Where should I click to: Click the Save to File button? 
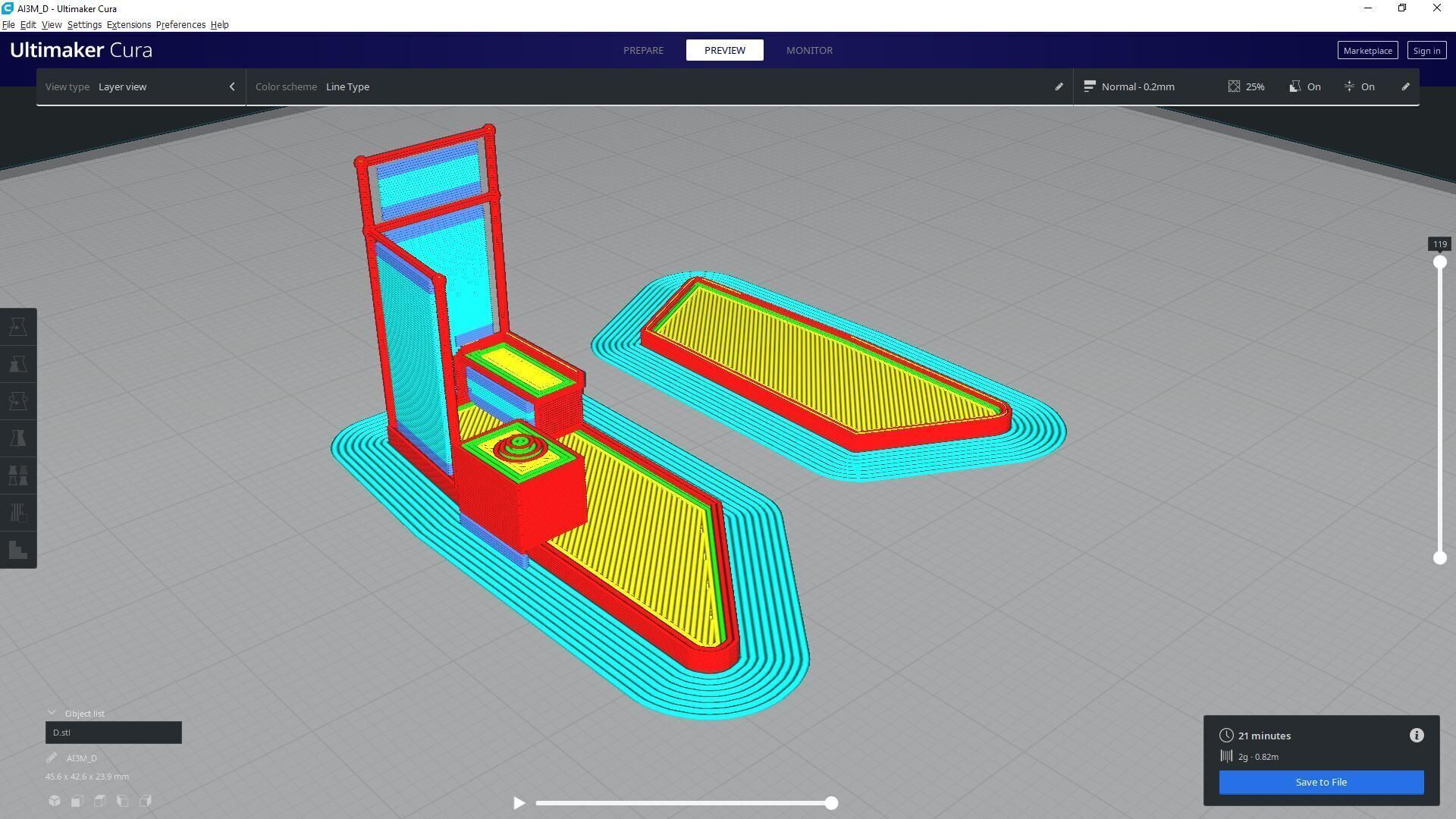click(1320, 782)
